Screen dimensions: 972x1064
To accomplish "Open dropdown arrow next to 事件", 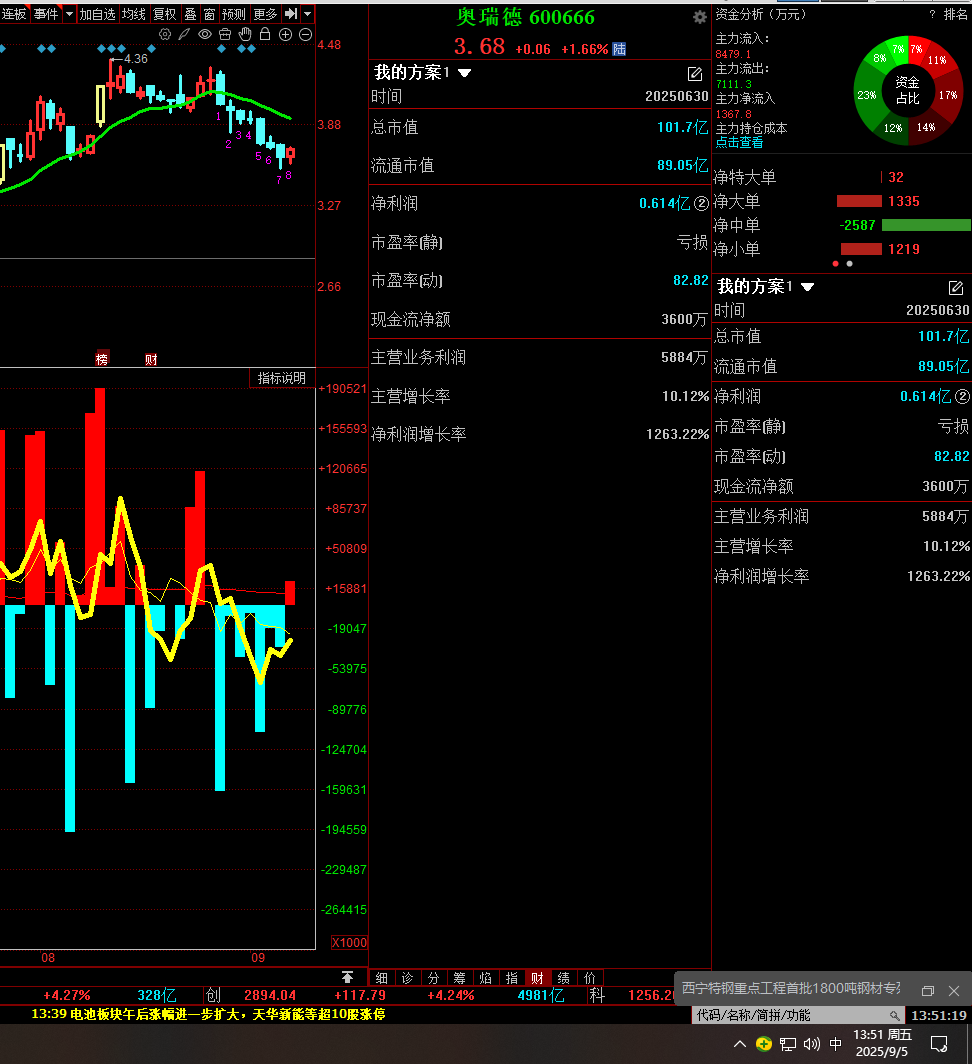I will (69, 14).
